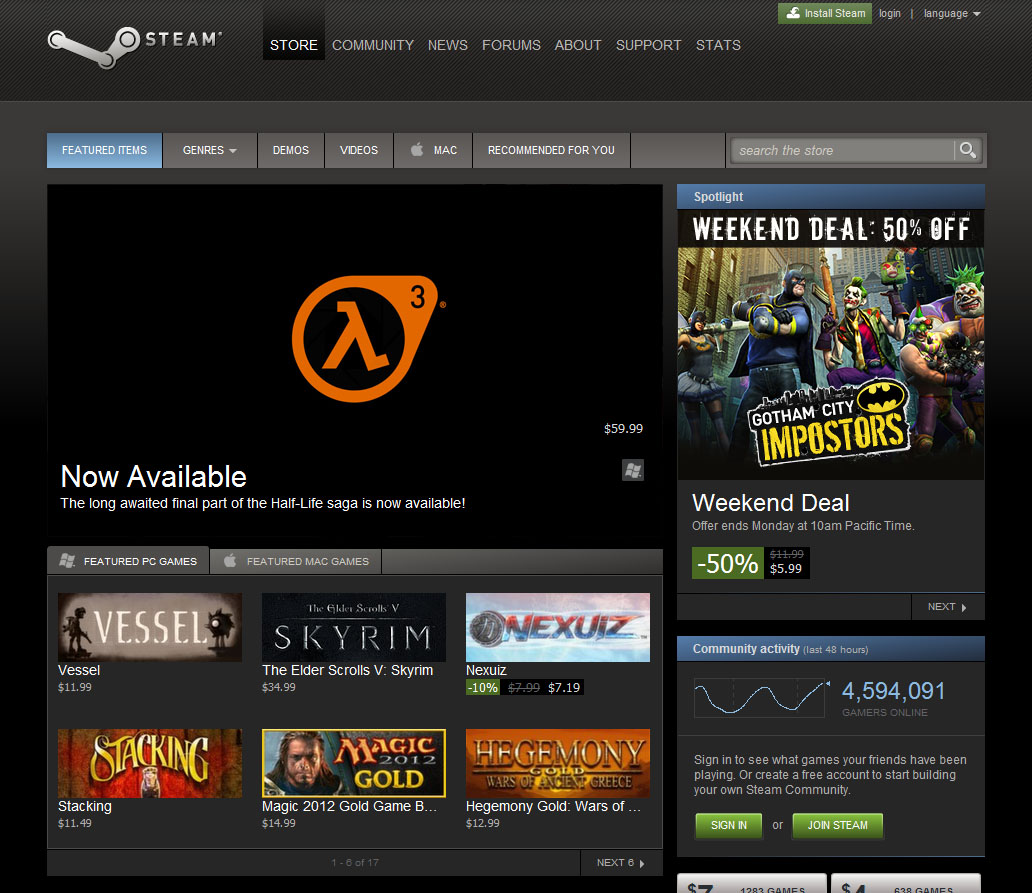Click The Elder Scrolls V: Skyrim title
This screenshot has height=893, width=1032.
[x=348, y=670]
